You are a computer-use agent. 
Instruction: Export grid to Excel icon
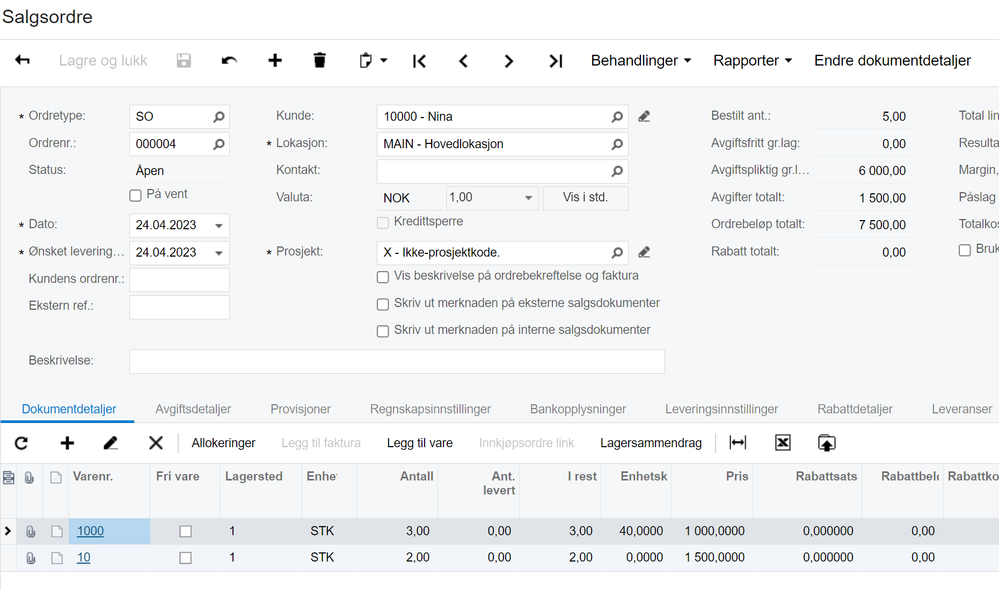(x=783, y=443)
